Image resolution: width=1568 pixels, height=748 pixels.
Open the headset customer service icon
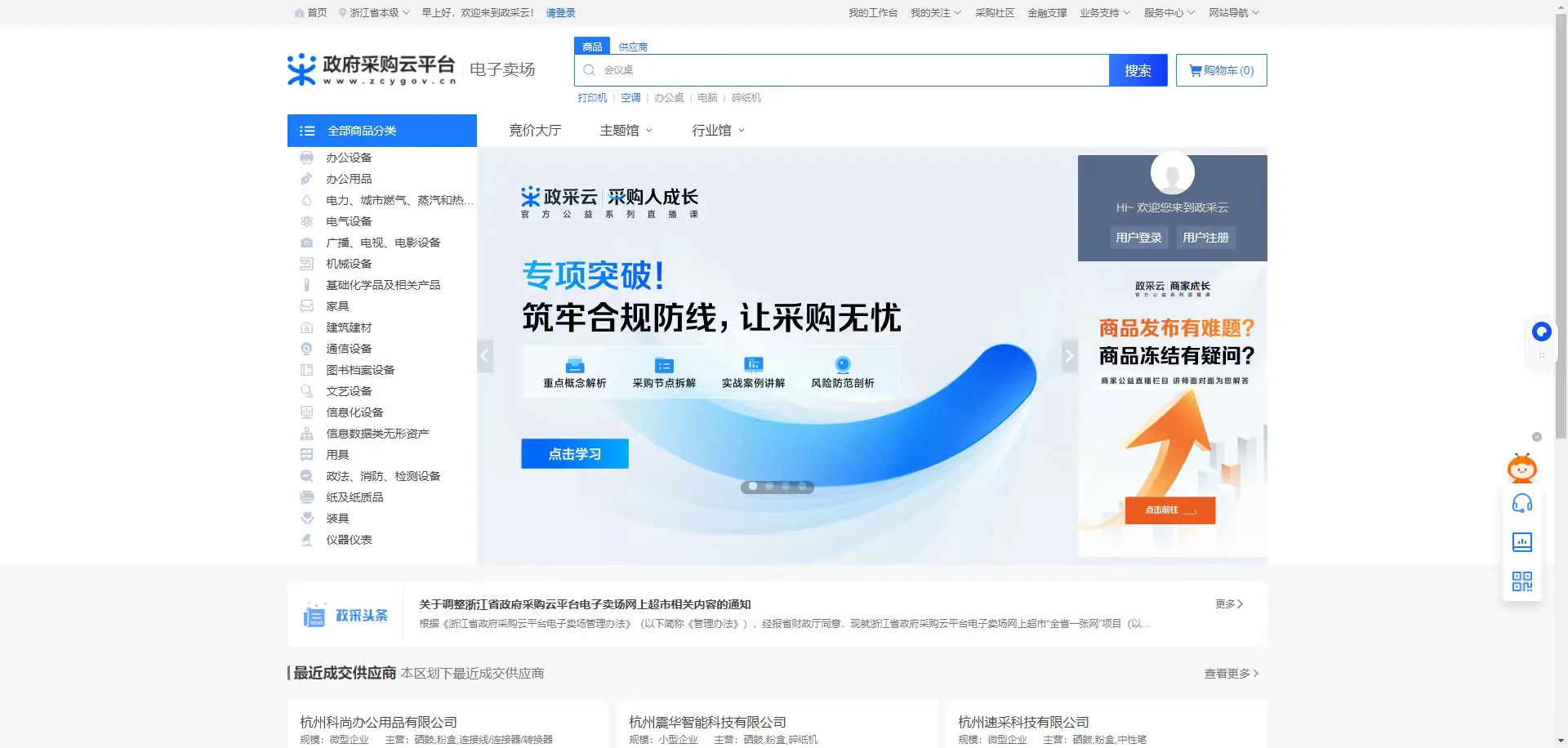1521,503
